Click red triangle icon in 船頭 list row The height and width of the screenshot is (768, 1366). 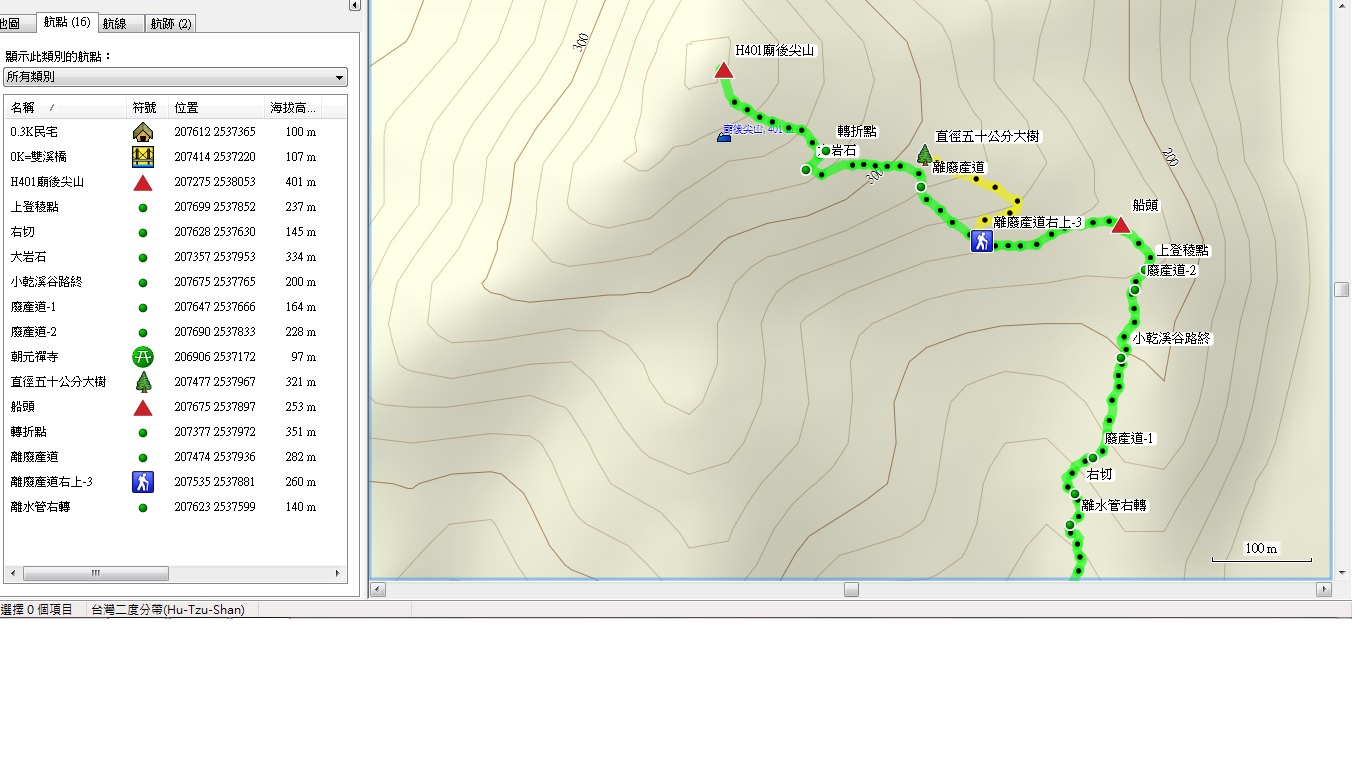[143, 407]
